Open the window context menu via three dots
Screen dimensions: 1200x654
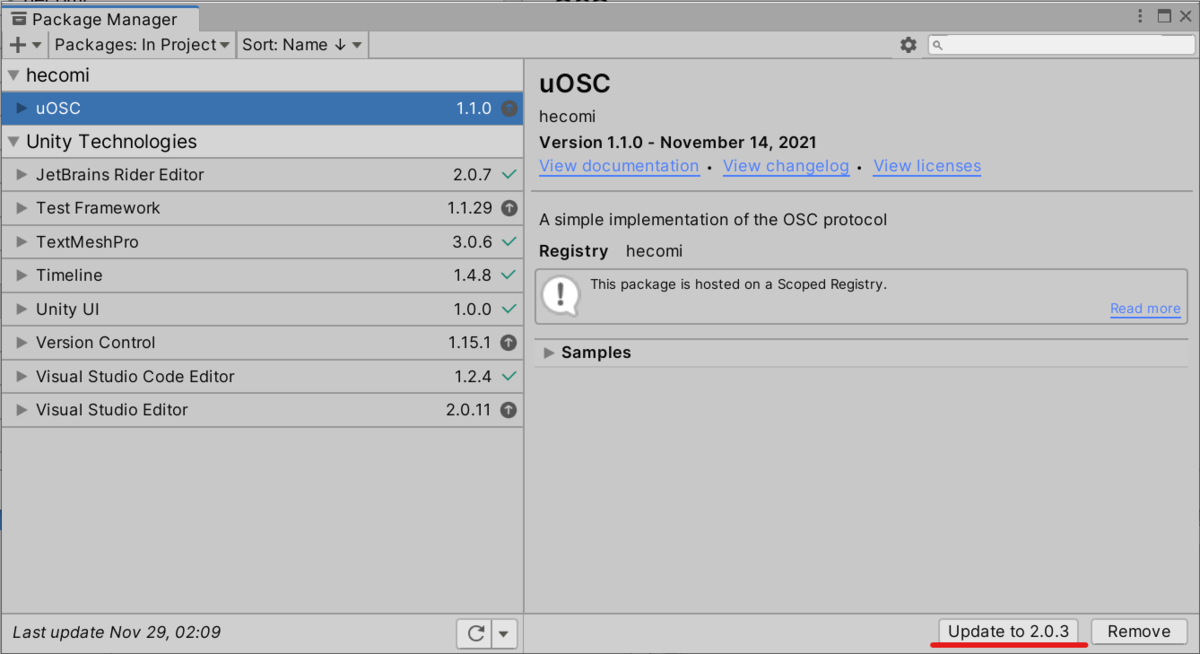[1139, 16]
